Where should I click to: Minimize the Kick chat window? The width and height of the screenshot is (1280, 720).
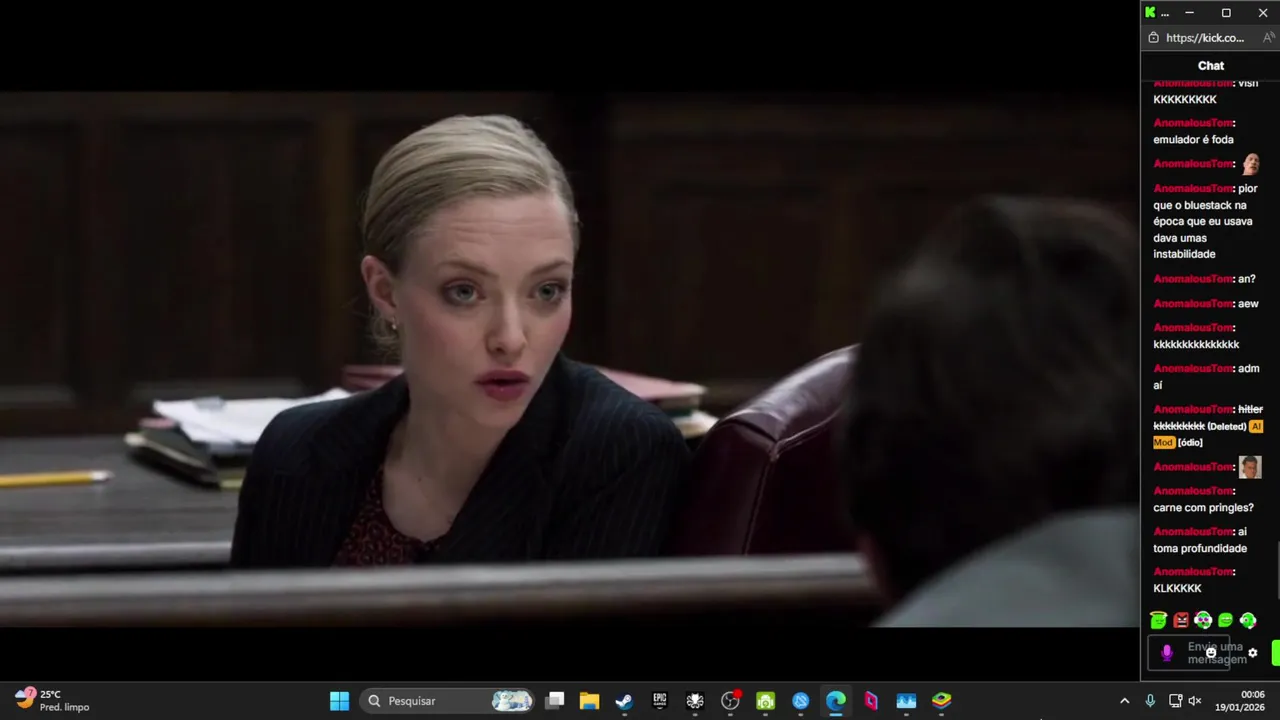pos(1189,13)
